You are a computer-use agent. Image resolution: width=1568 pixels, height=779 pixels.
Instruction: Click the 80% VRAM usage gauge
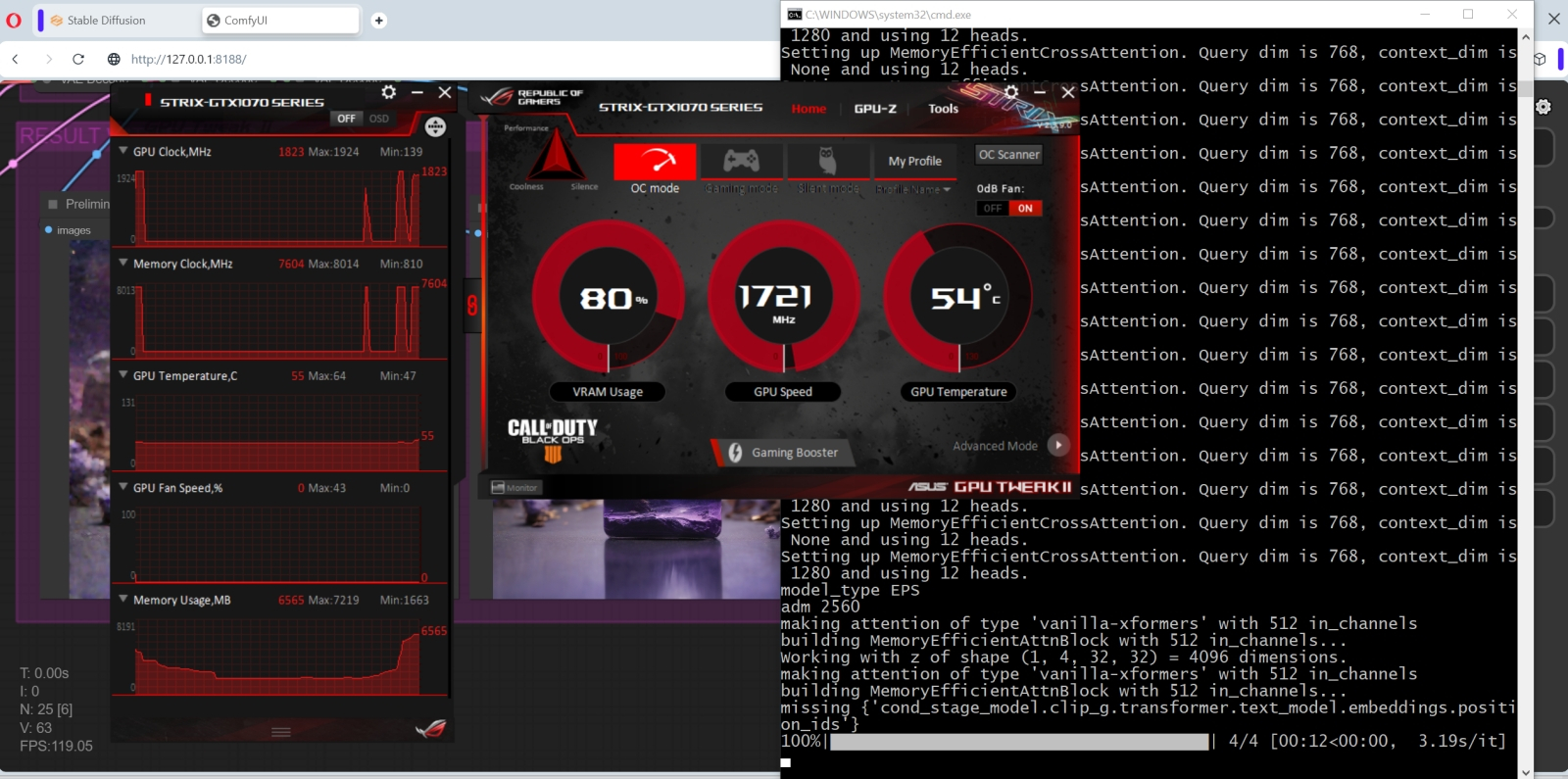(609, 297)
